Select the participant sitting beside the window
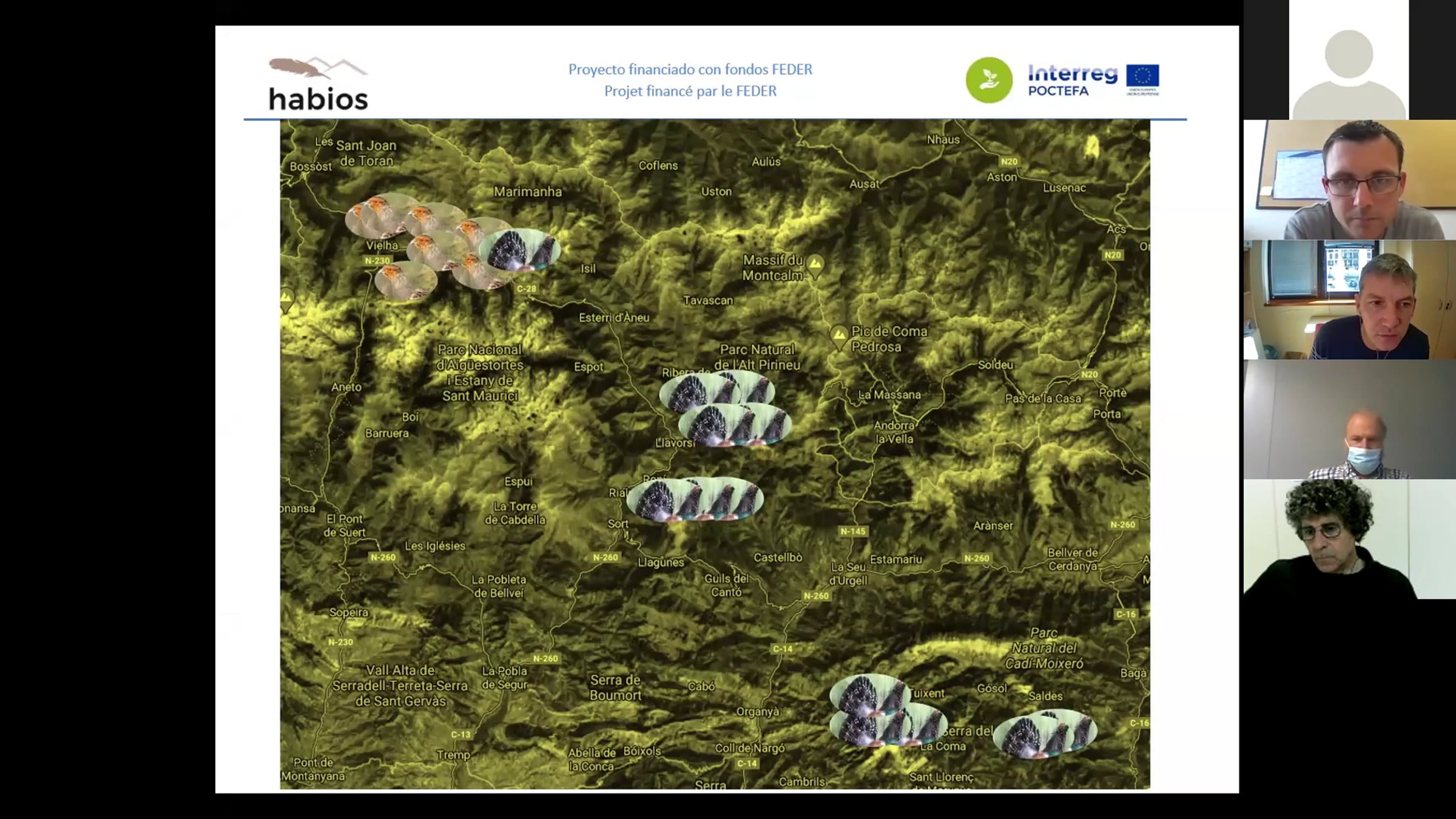 (1350, 300)
